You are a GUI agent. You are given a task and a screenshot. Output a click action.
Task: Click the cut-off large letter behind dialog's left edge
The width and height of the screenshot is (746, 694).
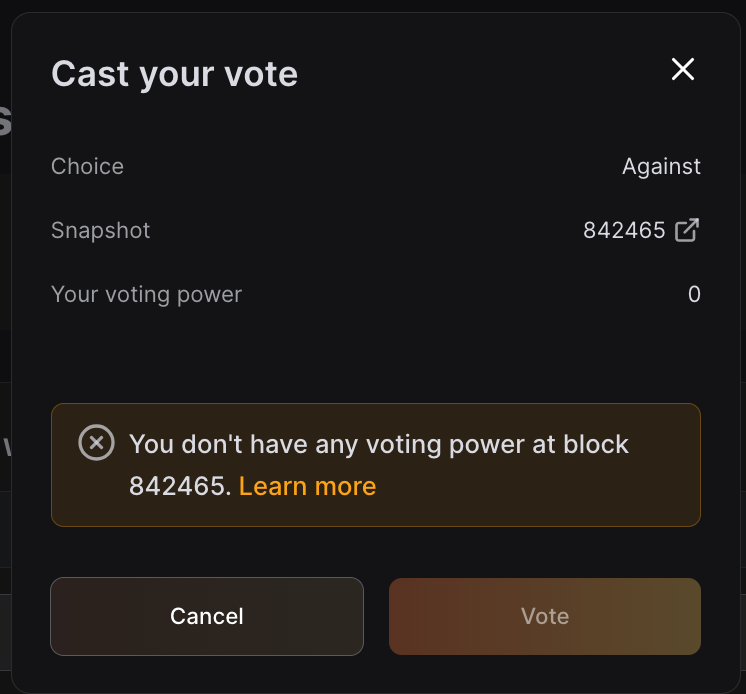5,122
